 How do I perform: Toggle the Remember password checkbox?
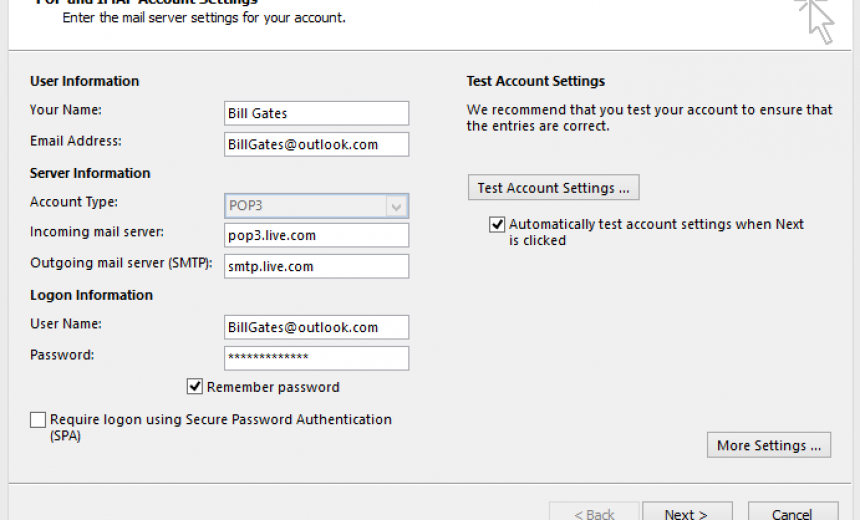click(x=195, y=387)
